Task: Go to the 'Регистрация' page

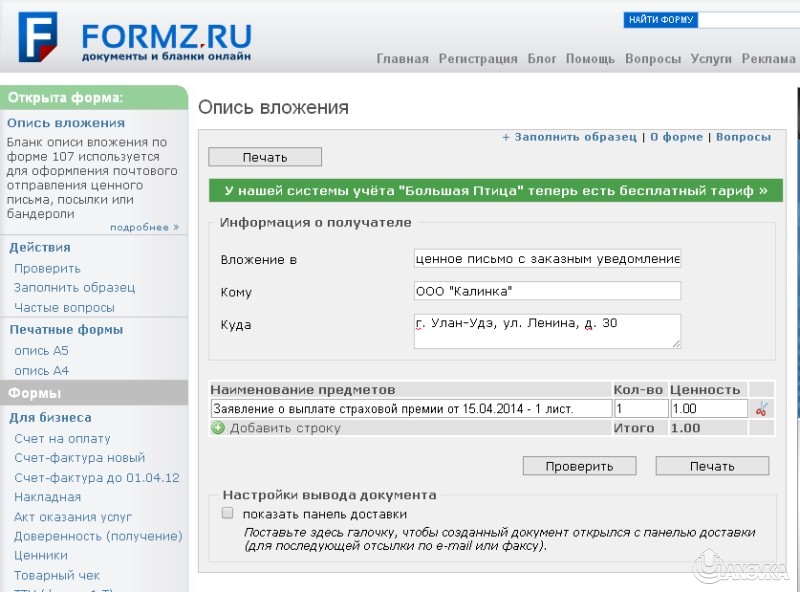Action: tap(478, 59)
